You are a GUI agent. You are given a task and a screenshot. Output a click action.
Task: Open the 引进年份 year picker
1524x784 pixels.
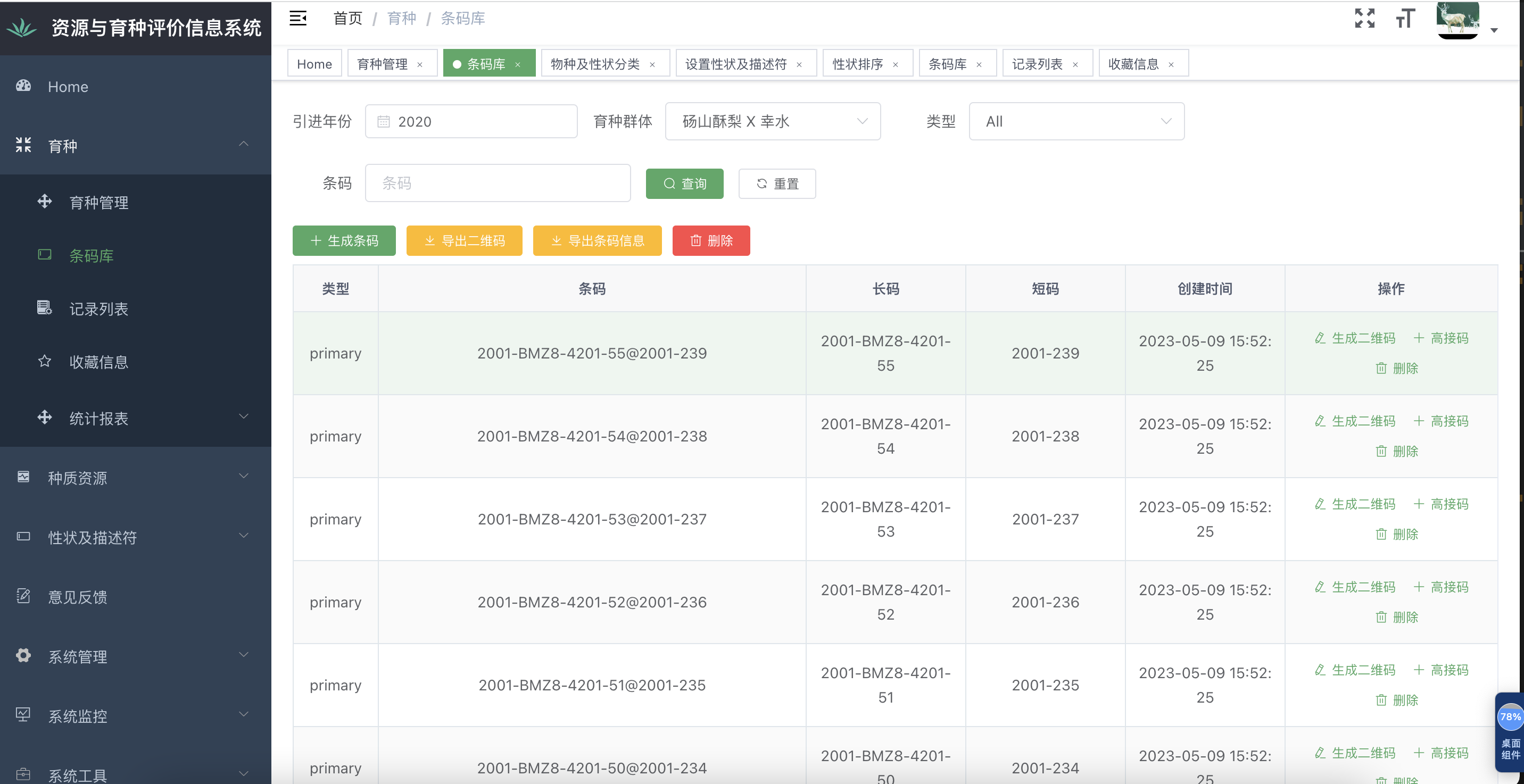tap(471, 121)
